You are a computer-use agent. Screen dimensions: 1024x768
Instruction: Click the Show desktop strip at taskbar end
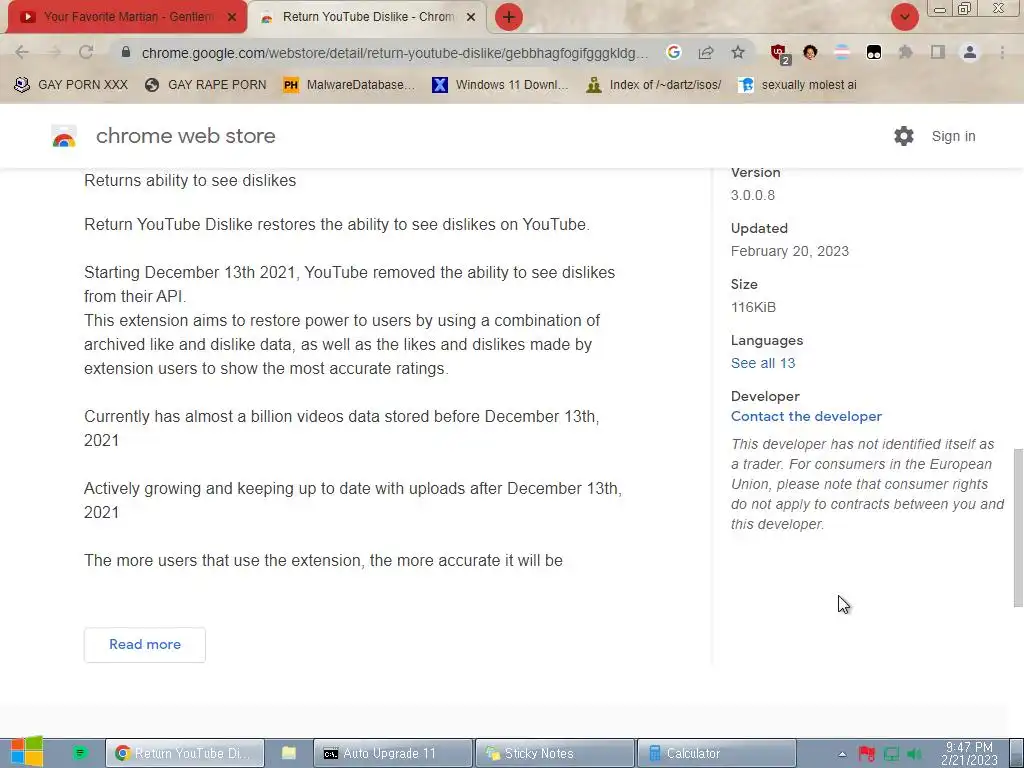tap(1016, 753)
